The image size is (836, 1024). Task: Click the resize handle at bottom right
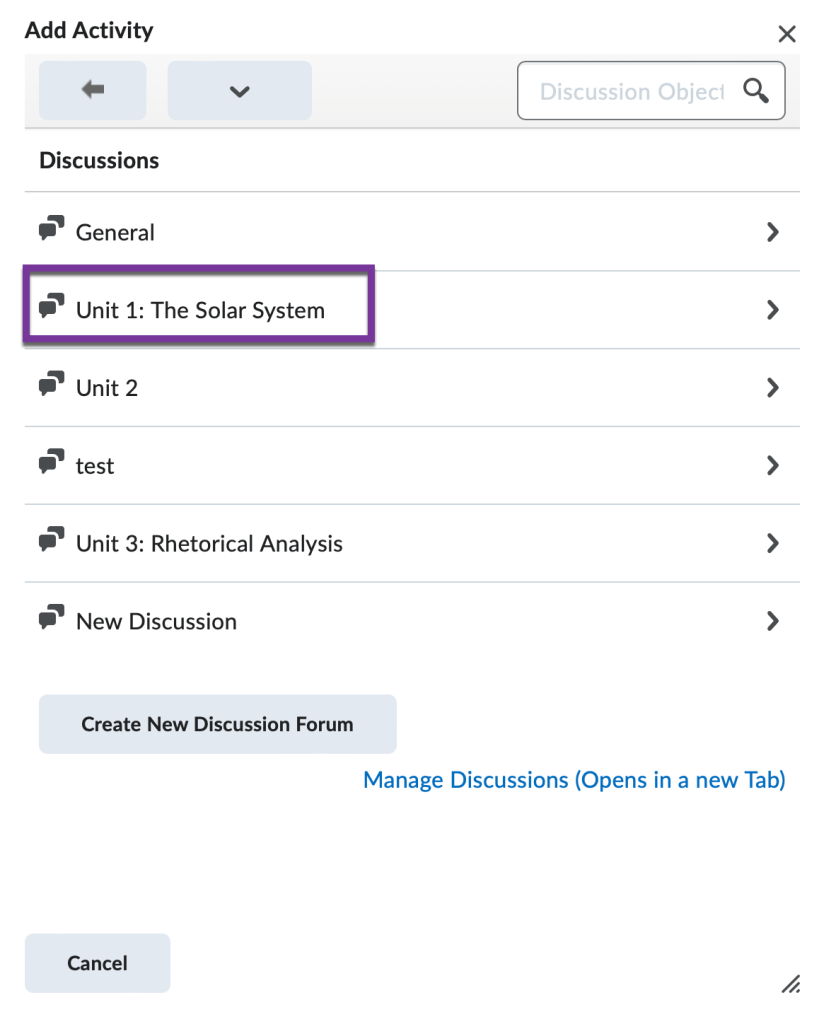pyautogui.click(x=791, y=985)
